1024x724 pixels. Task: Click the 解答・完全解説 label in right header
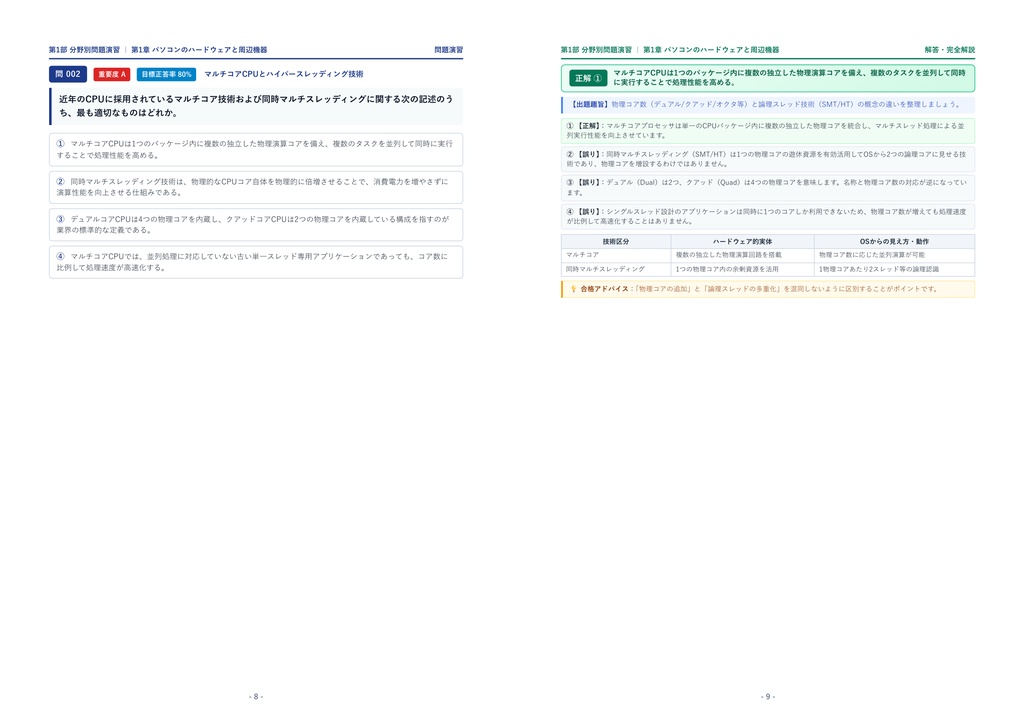point(950,50)
